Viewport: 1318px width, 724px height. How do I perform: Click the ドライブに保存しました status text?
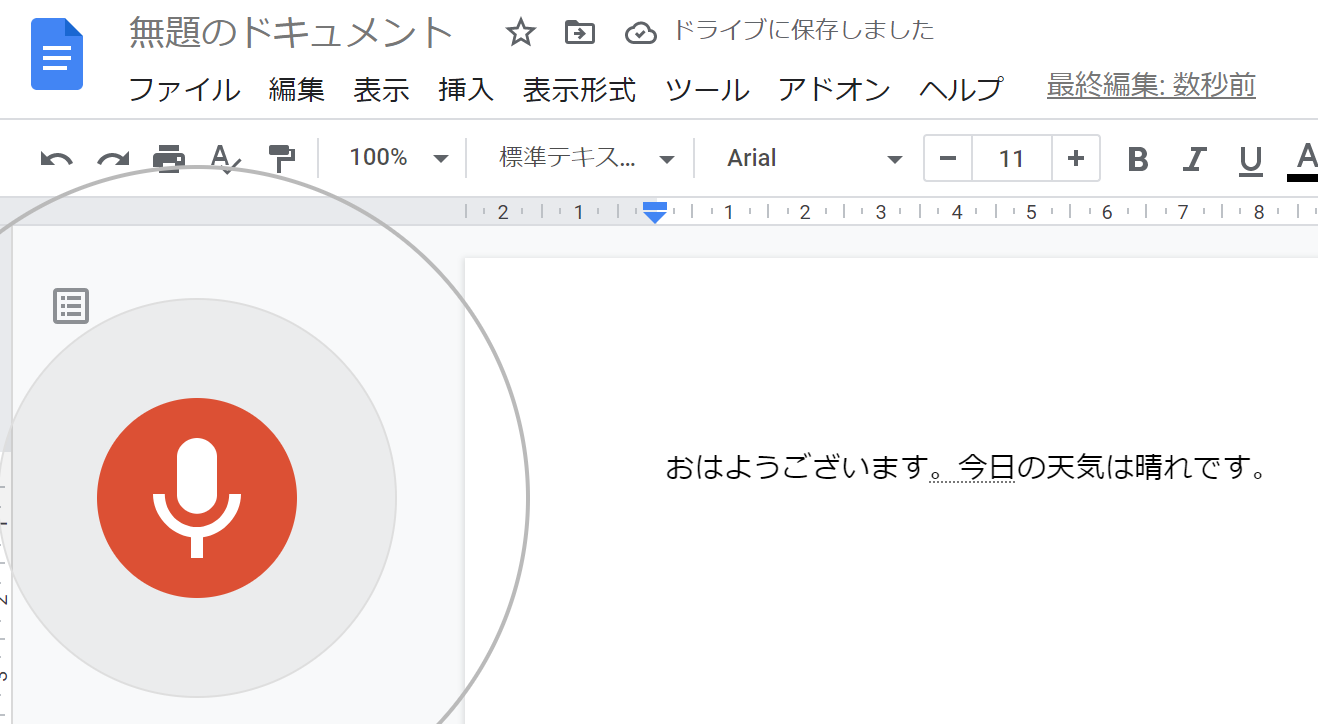coord(804,30)
